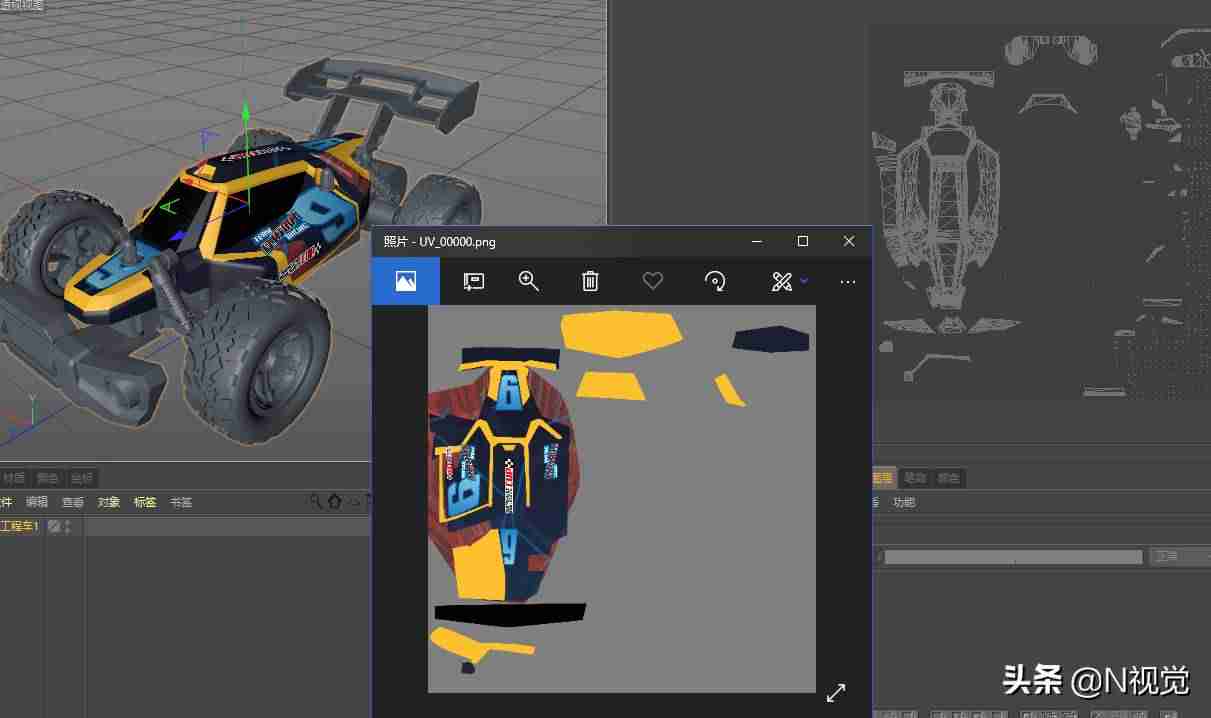The width and height of the screenshot is (1211, 718).
Task: Zoom in using the magnifier icon
Action: tap(529, 282)
